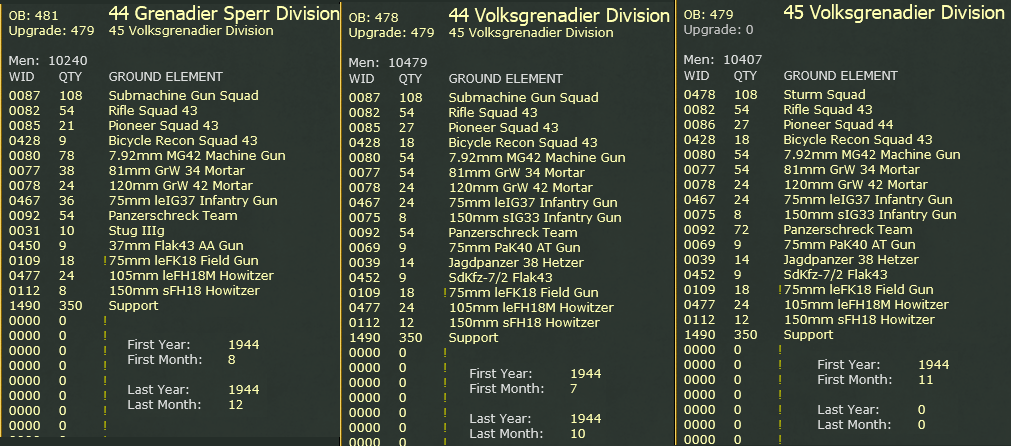Click quantity 36 for 75mm leIG37 Infantry Gun
This screenshot has height=446, width=1011.
(x=66, y=200)
